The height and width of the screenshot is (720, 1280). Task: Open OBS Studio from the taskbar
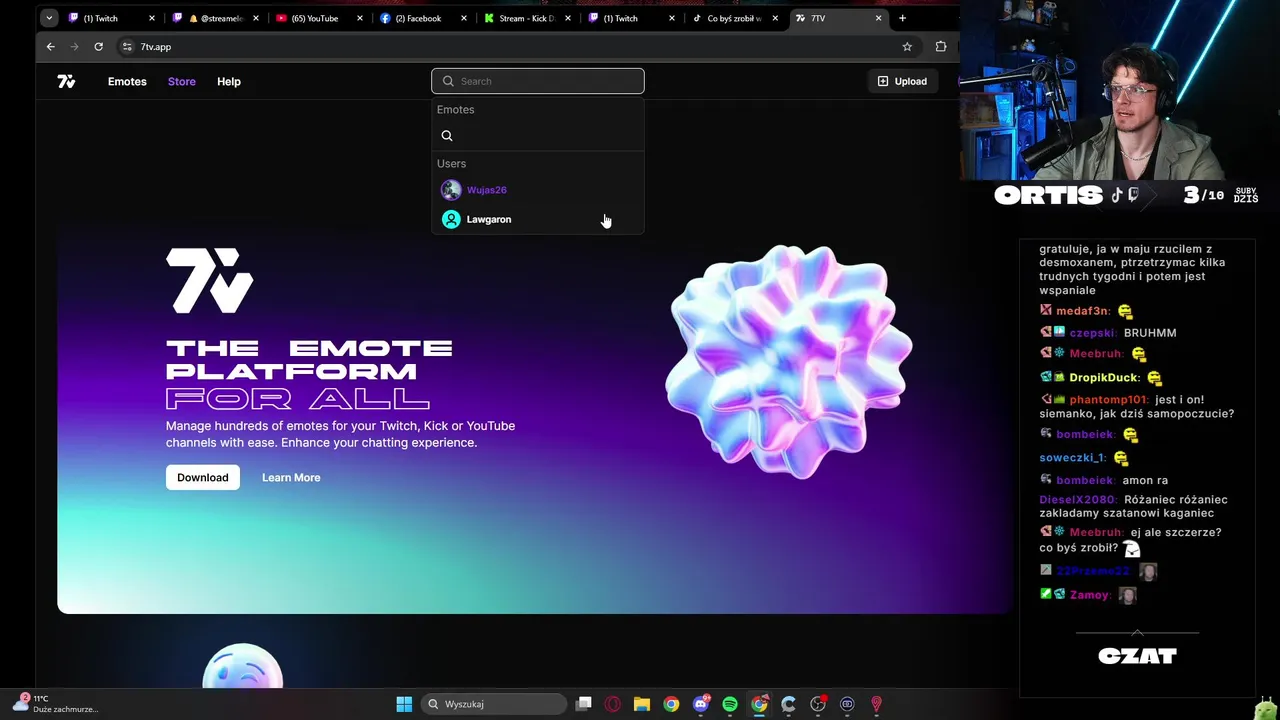click(818, 704)
